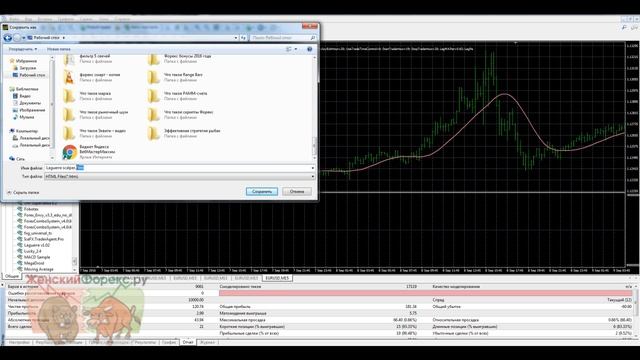Select Изображения library in the navigation pane
Screen dimensions: 640x360
[x=29, y=110]
